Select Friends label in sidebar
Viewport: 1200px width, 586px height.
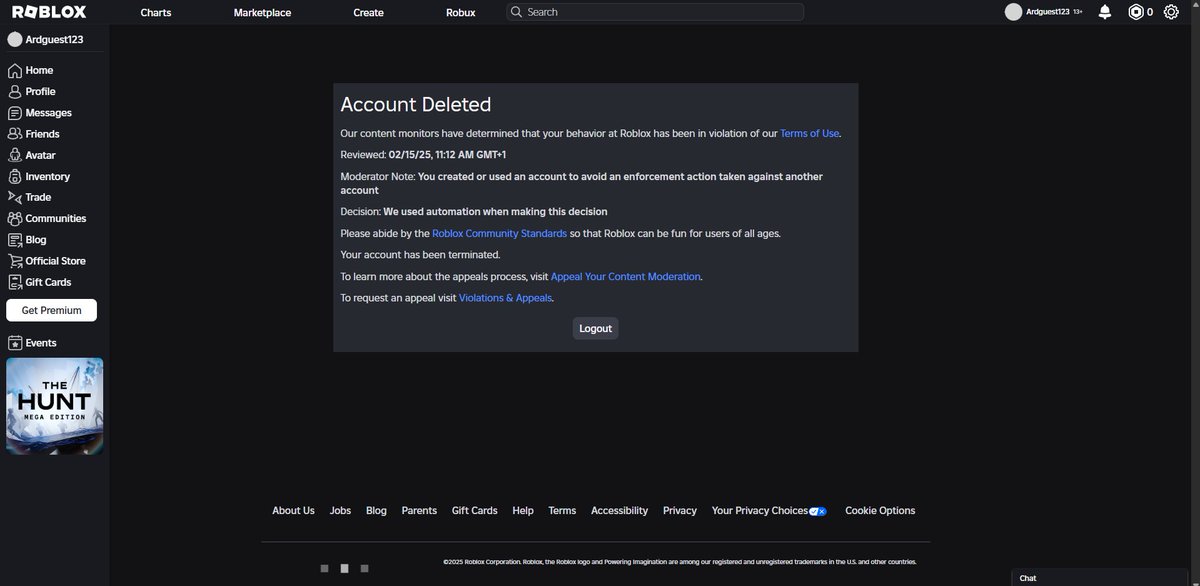click(43, 134)
